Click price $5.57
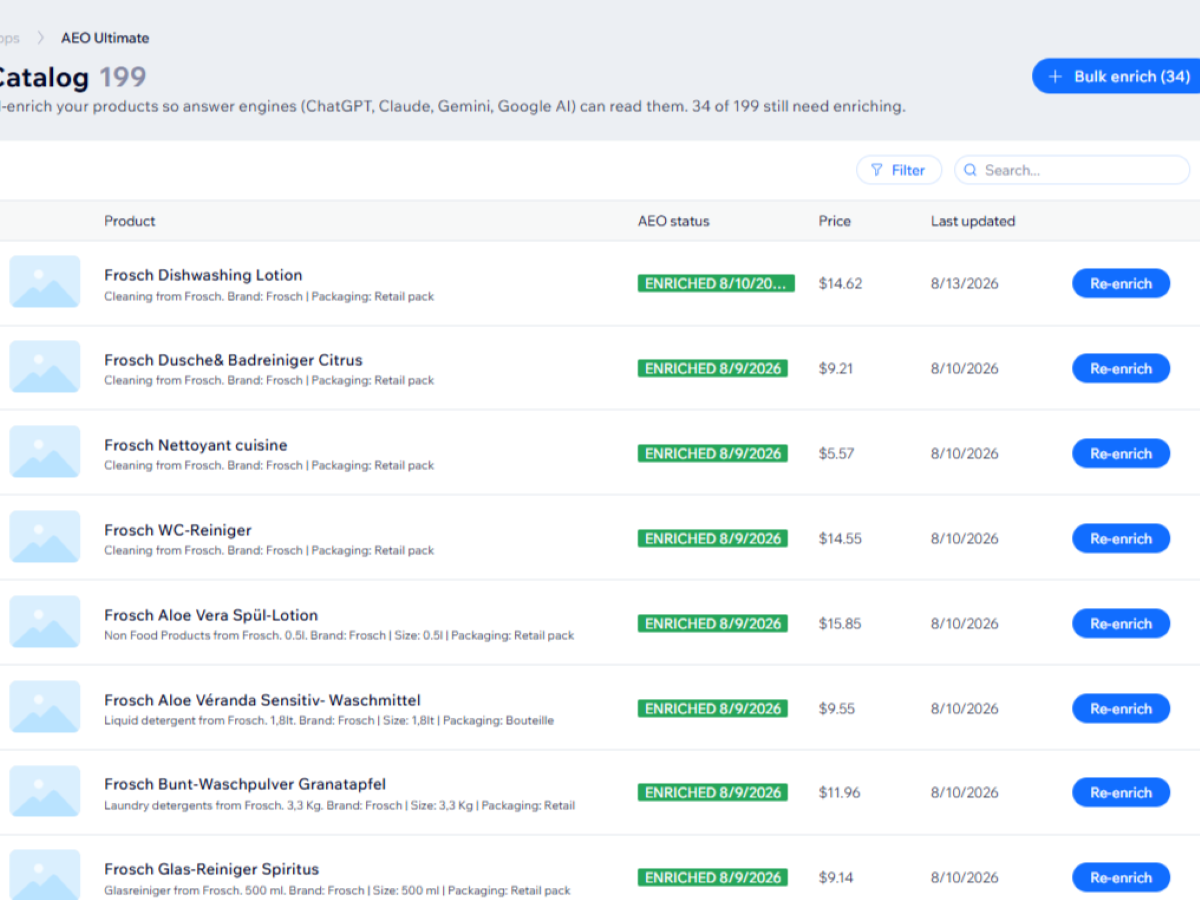1200x900 pixels. 837,453
